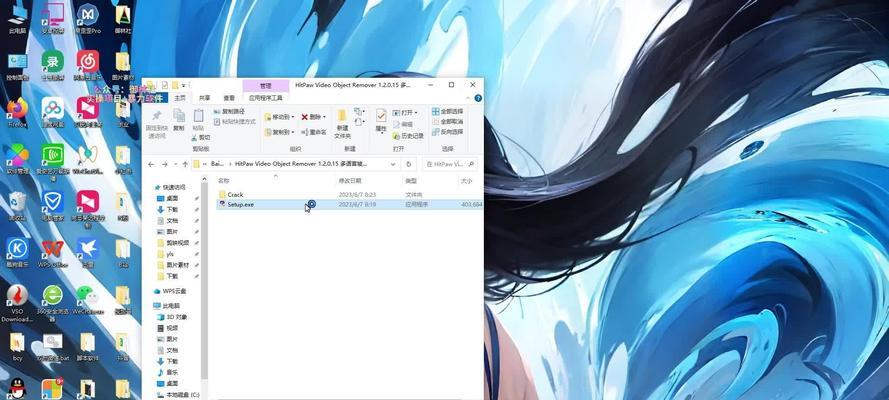Open the 此电脑 desktop icon

coord(18,18)
